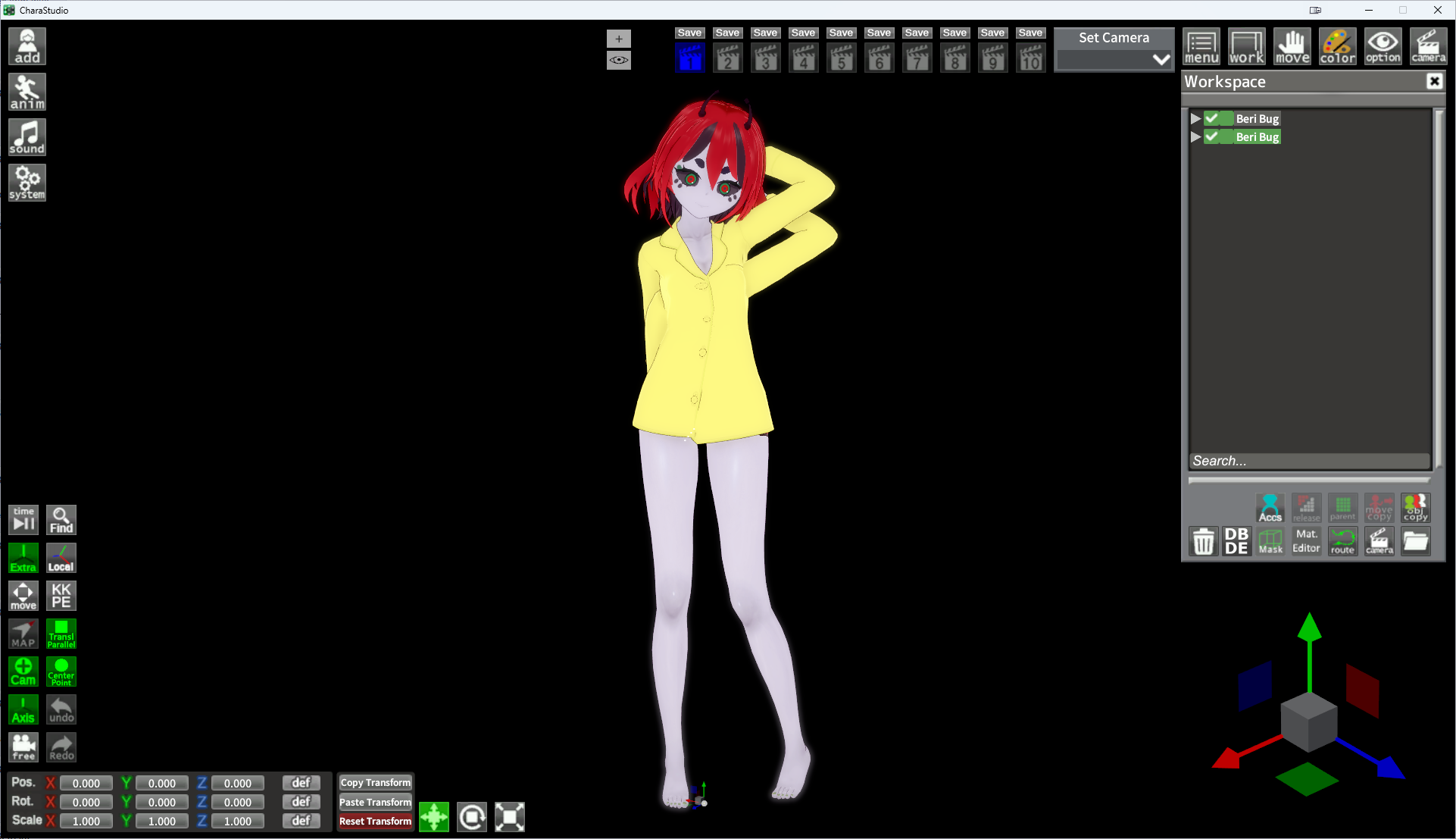
Task: Click the undo icon
Action: (61, 709)
